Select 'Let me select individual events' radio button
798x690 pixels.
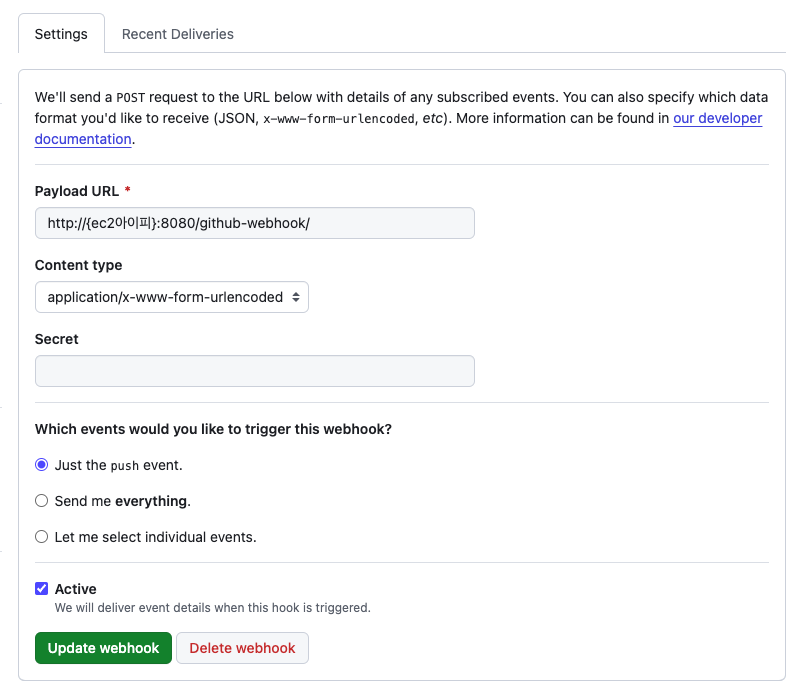coord(42,537)
